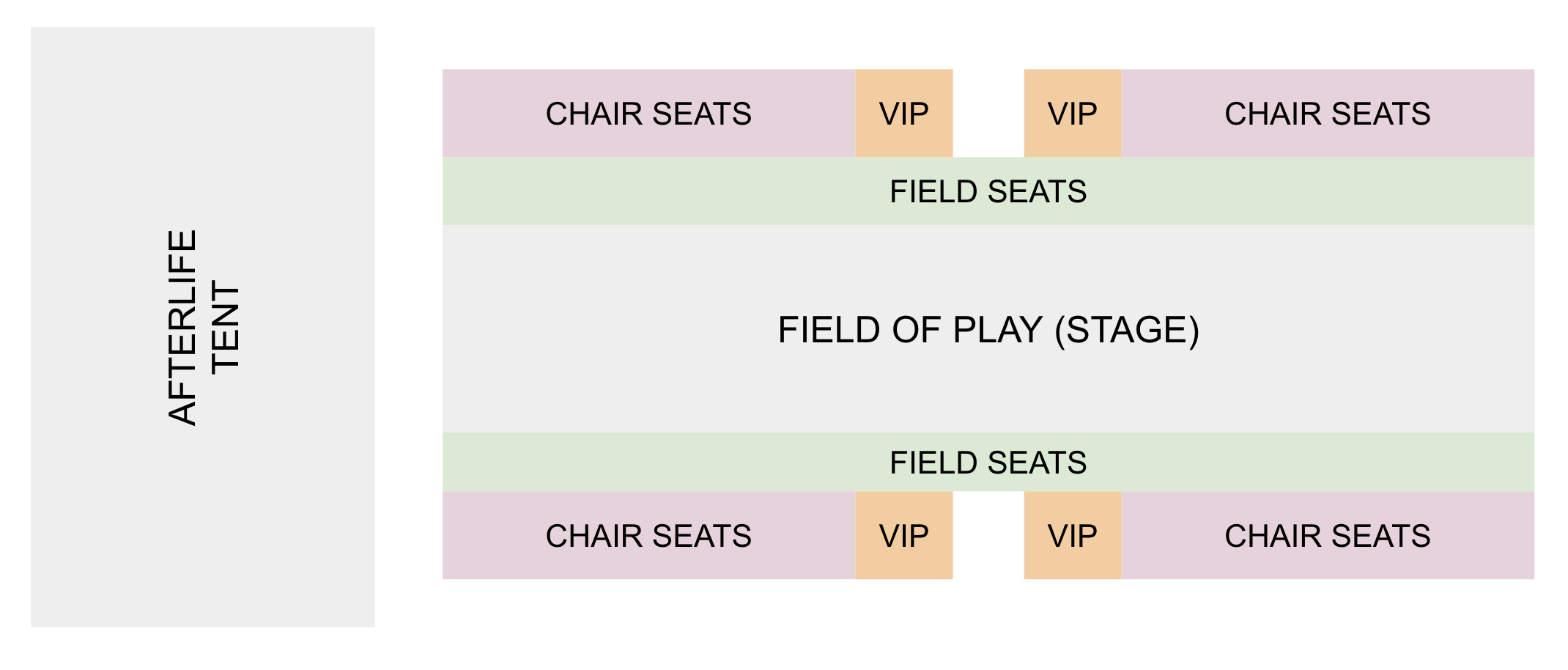Click the white gap between upper VIP blocks
Image resolution: width=1568 pixels, height=670 pixels.
988,113
